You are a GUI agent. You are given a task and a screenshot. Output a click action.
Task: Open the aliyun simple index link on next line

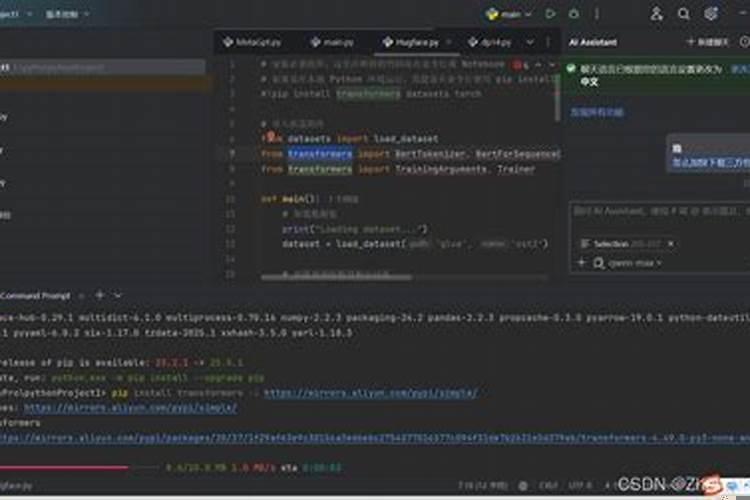click(131, 408)
